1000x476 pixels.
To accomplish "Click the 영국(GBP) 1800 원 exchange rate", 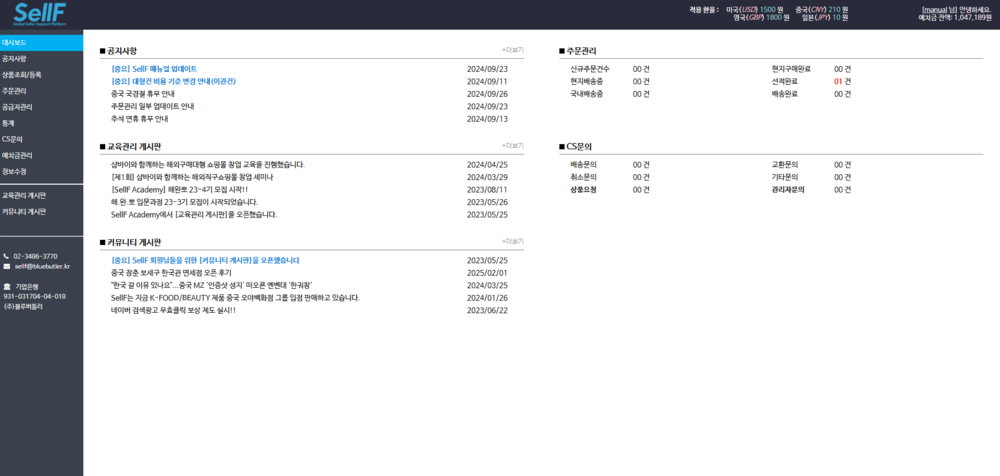I will (x=761, y=18).
